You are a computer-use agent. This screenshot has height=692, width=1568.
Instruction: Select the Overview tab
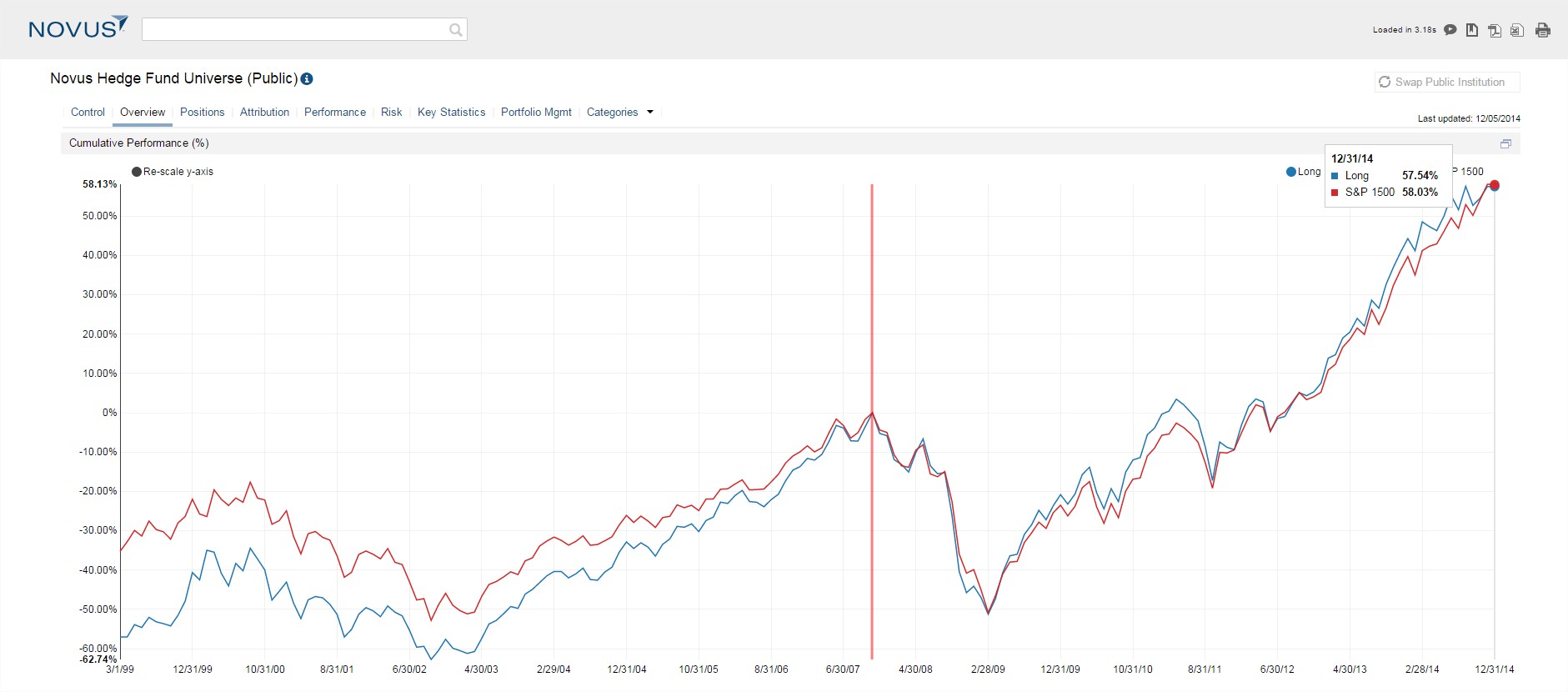(143, 113)
